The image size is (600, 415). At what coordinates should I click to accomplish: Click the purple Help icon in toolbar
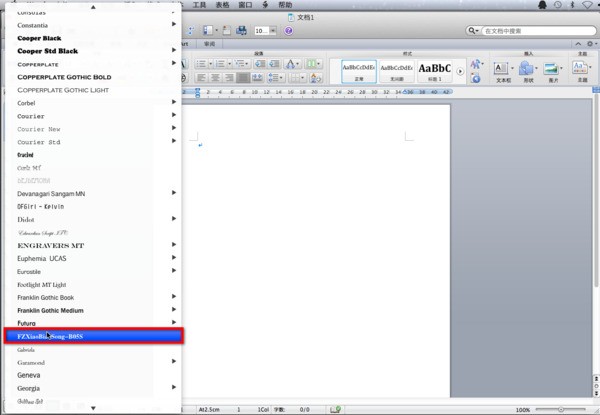289,31
